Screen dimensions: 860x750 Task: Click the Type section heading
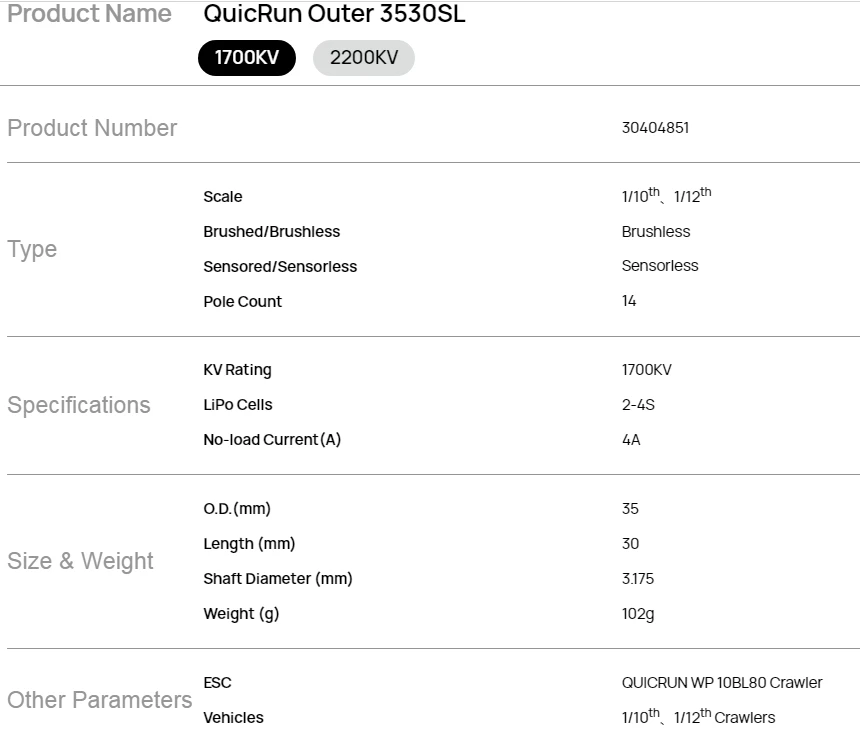pyautogui.click(x=32, y=249)
